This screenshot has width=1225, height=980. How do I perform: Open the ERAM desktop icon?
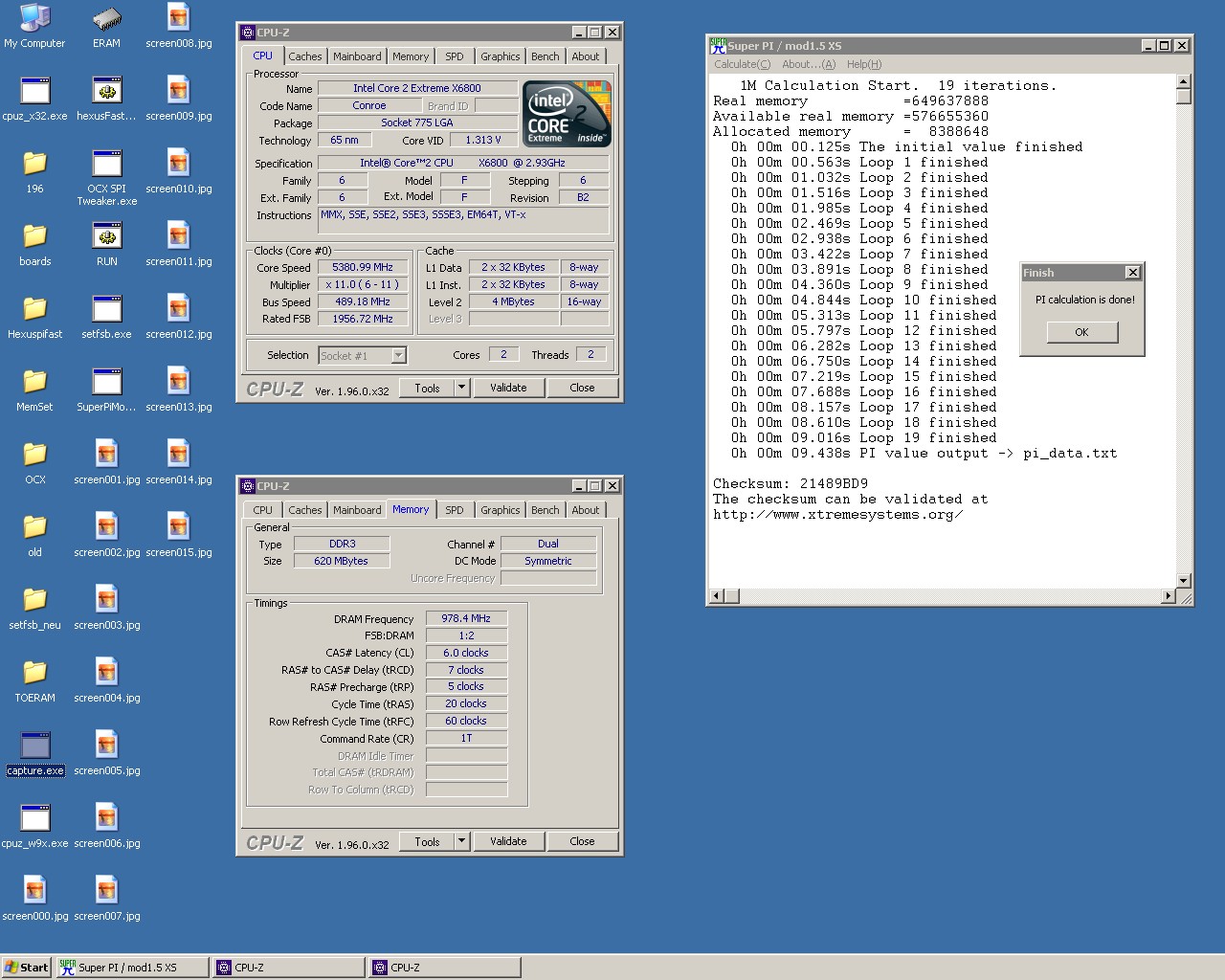pyautogui.click(x=106, y=26)
